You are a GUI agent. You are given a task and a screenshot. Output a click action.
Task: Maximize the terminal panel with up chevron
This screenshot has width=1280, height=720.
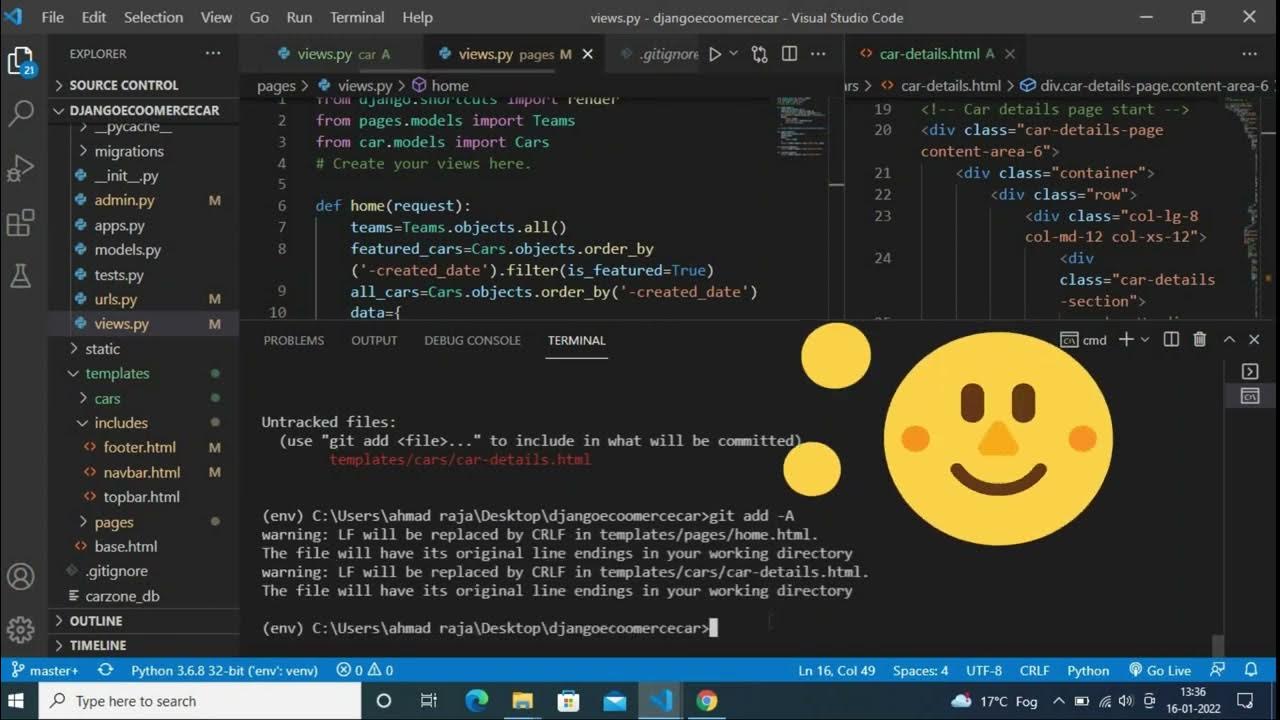point(1229,340)
